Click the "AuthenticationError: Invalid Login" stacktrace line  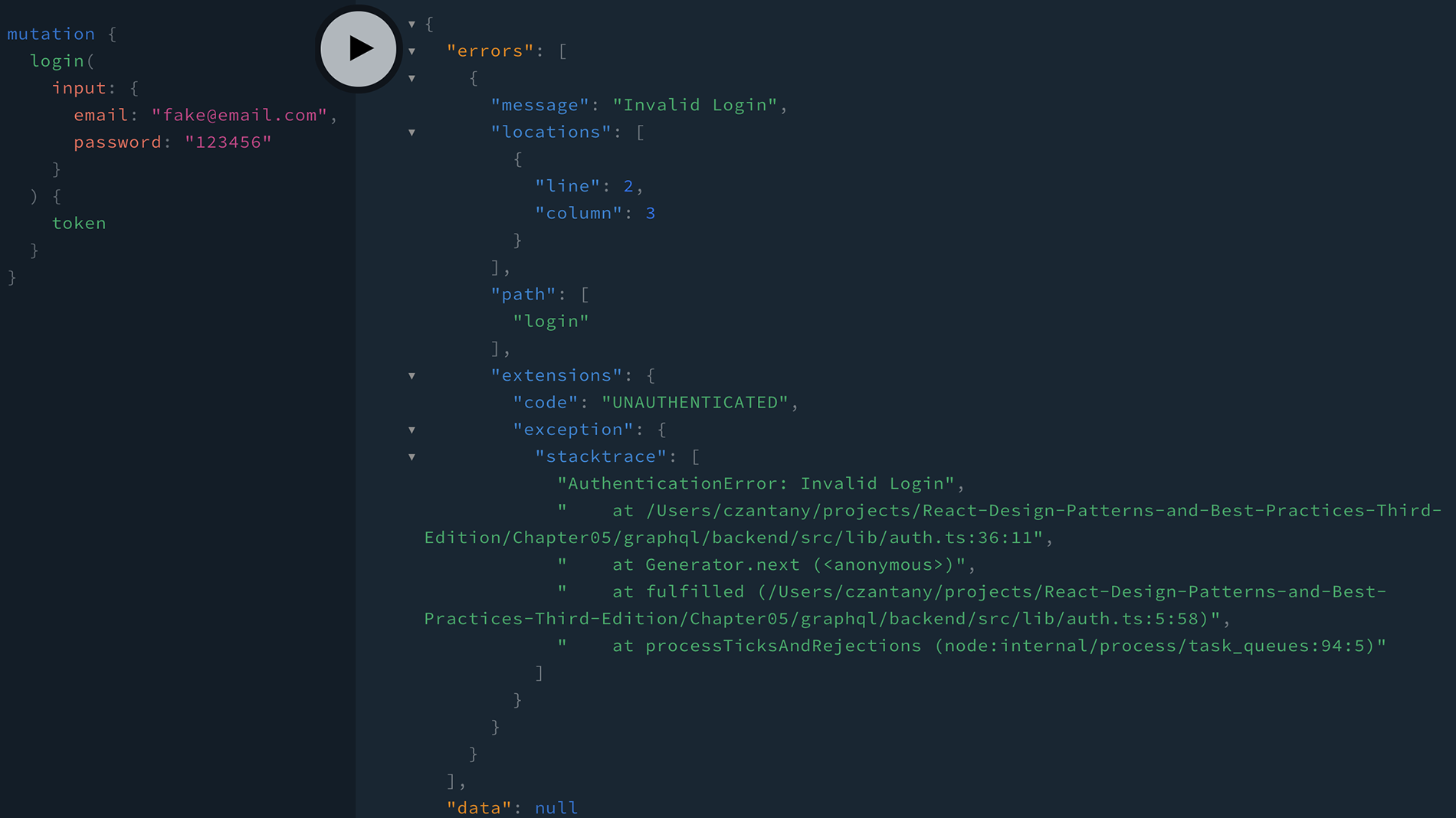756,484
